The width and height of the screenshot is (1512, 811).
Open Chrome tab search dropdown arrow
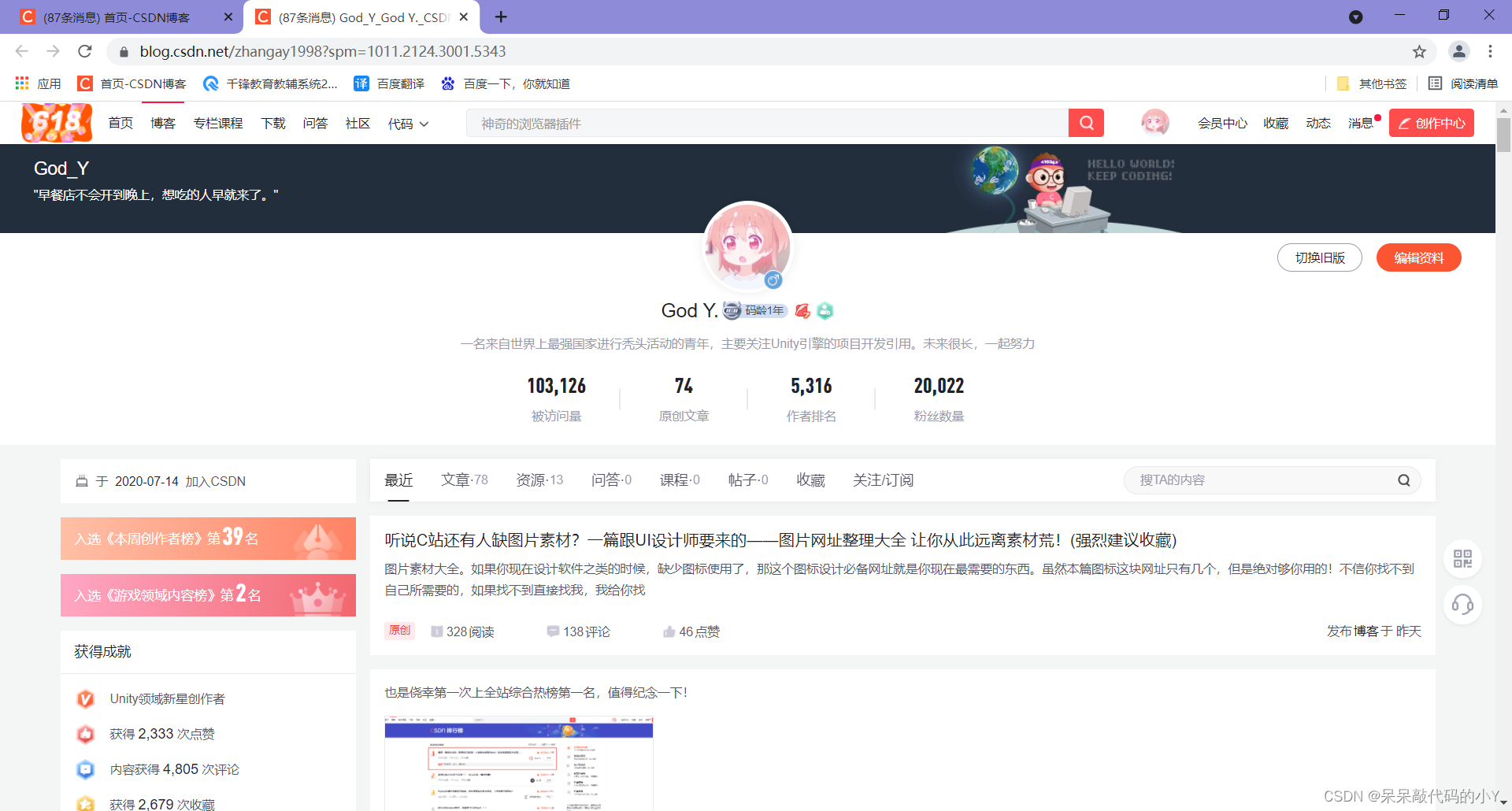1355,17
